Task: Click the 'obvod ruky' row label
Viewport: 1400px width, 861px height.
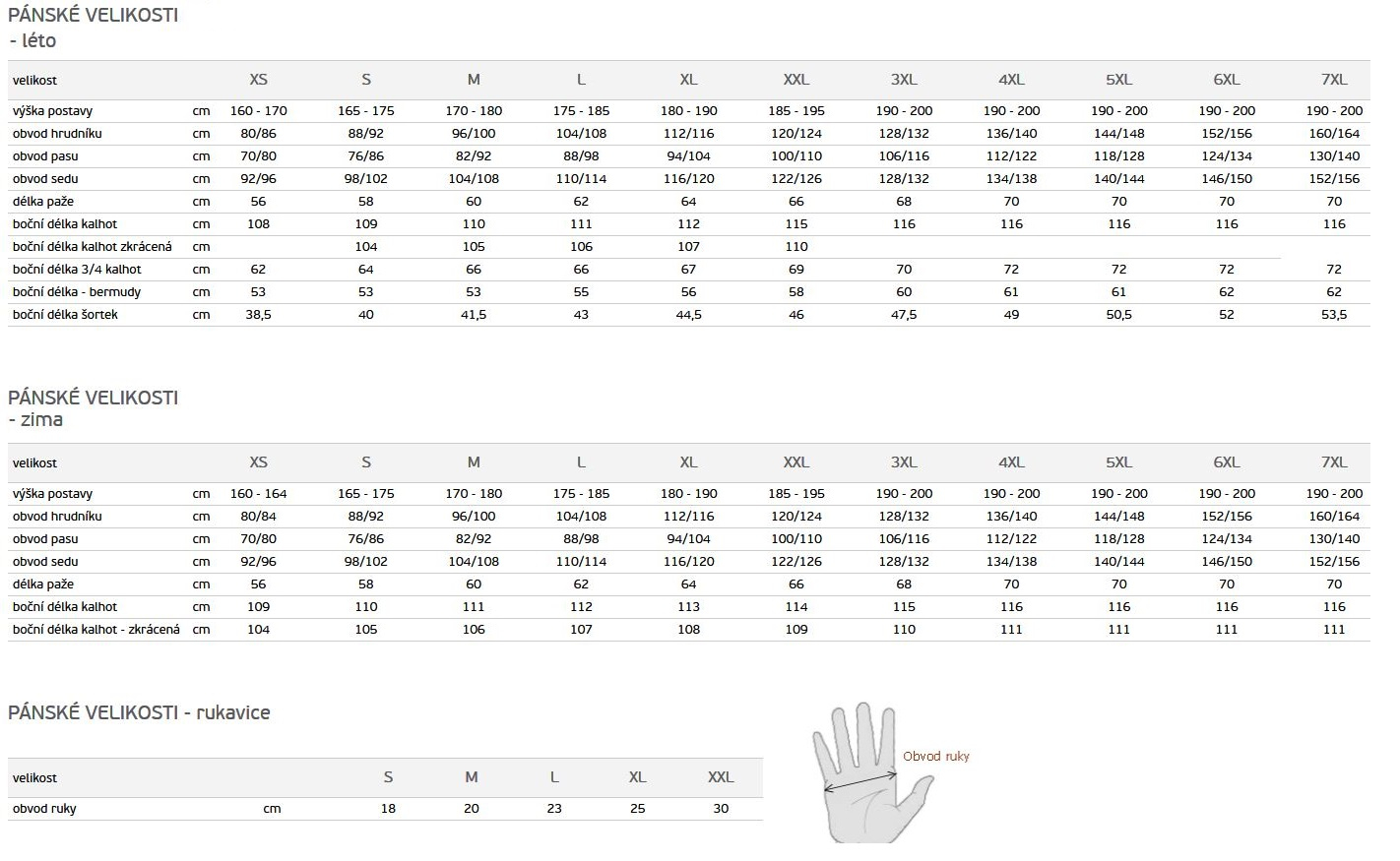Action: click(44, 809)
